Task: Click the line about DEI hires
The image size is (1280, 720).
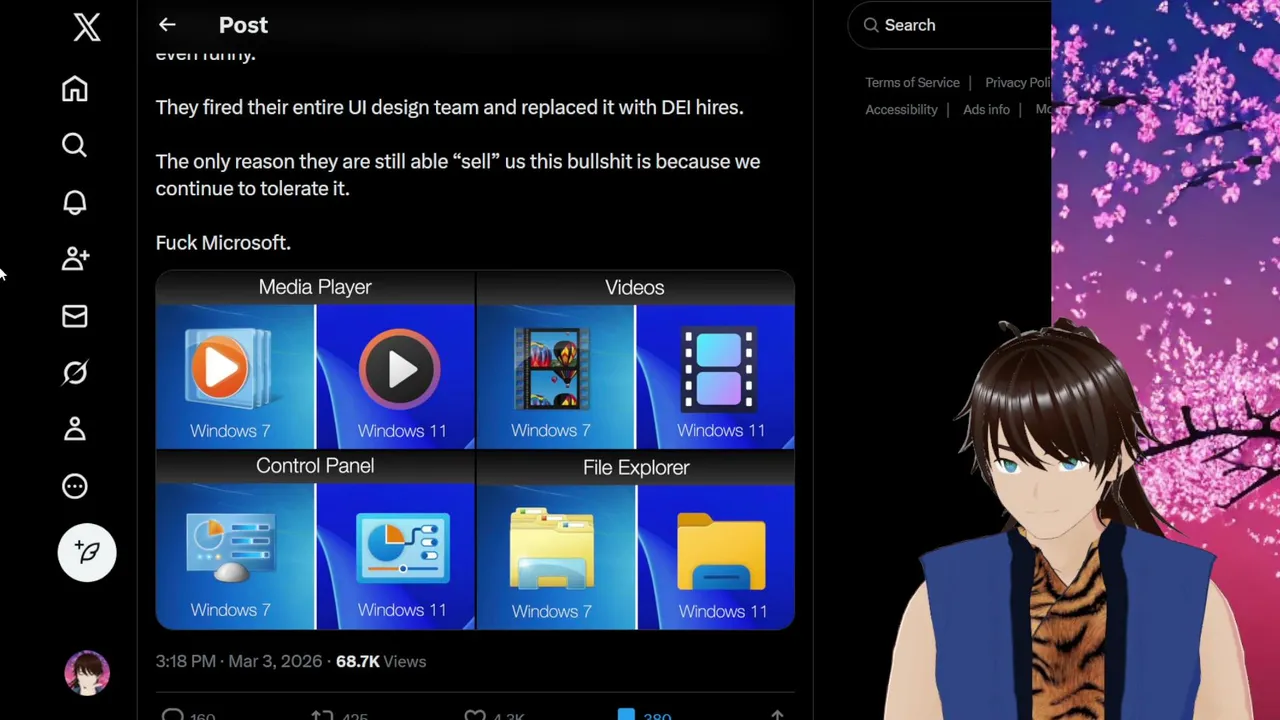Action: (450, 107)
